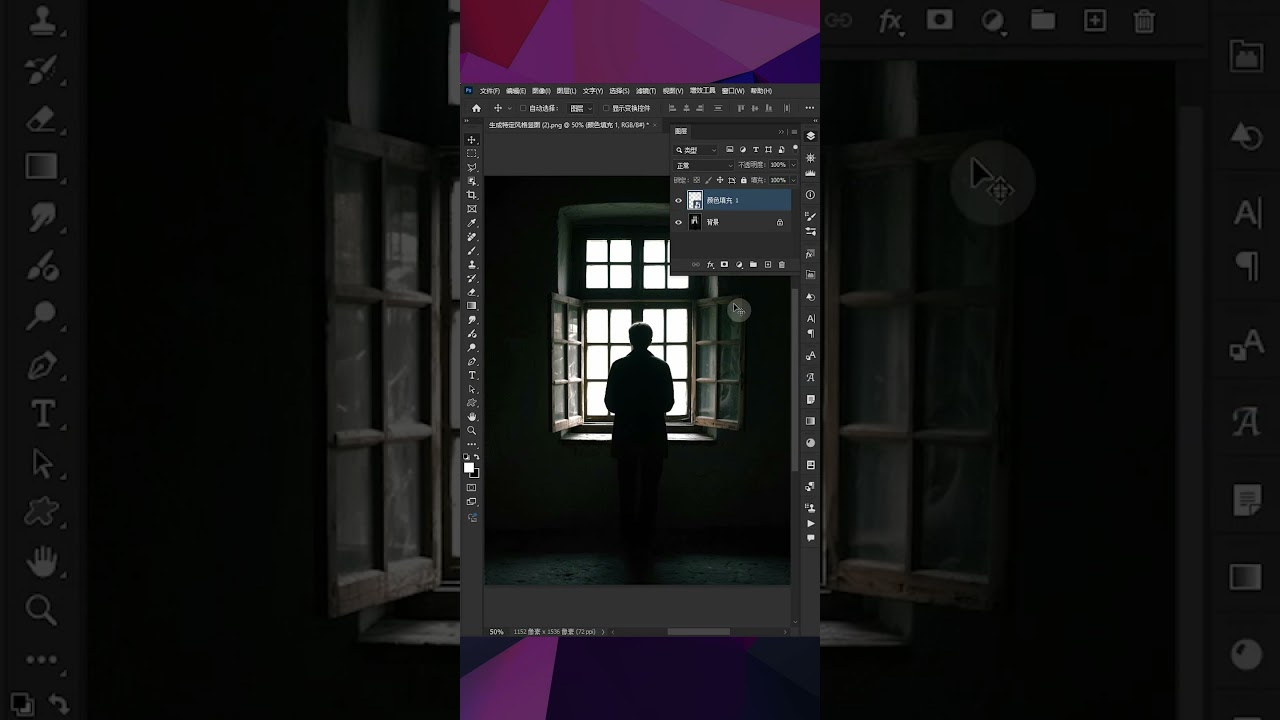Open Move tool preset dropdown arrow
Screen dimensions: 1280x720
tap(510, 108)
